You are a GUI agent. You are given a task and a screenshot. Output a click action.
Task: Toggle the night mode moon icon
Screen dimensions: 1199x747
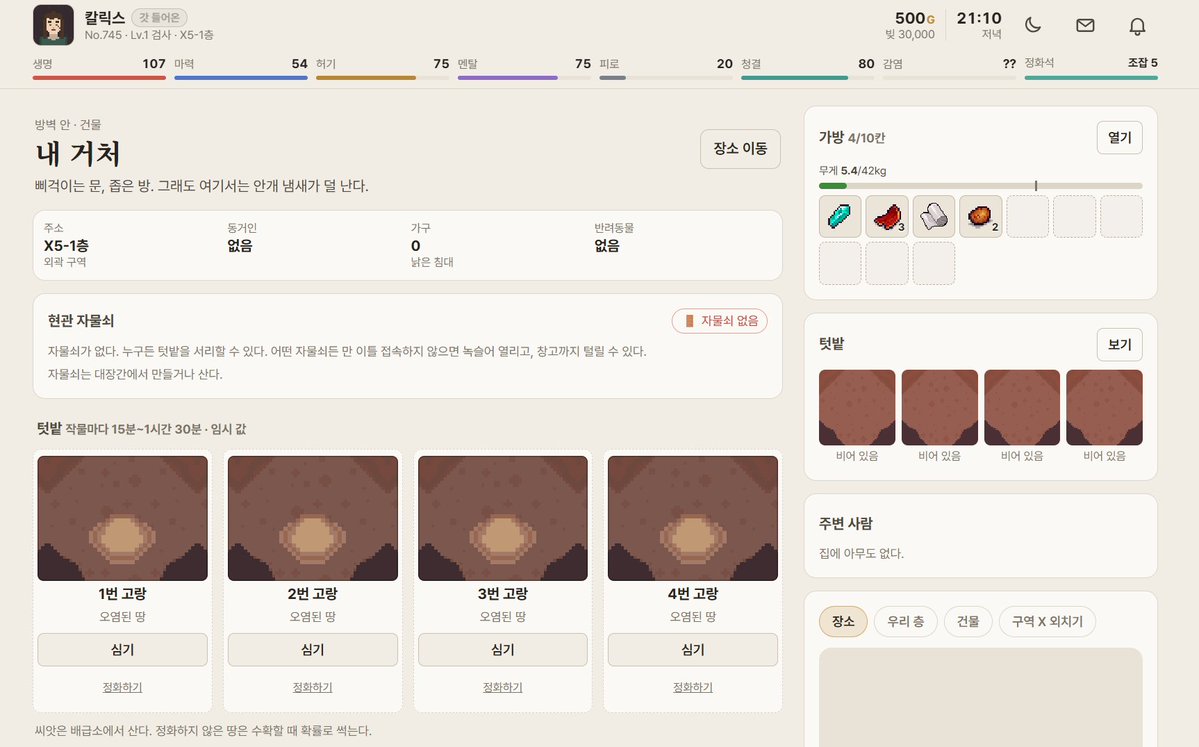1033,25
